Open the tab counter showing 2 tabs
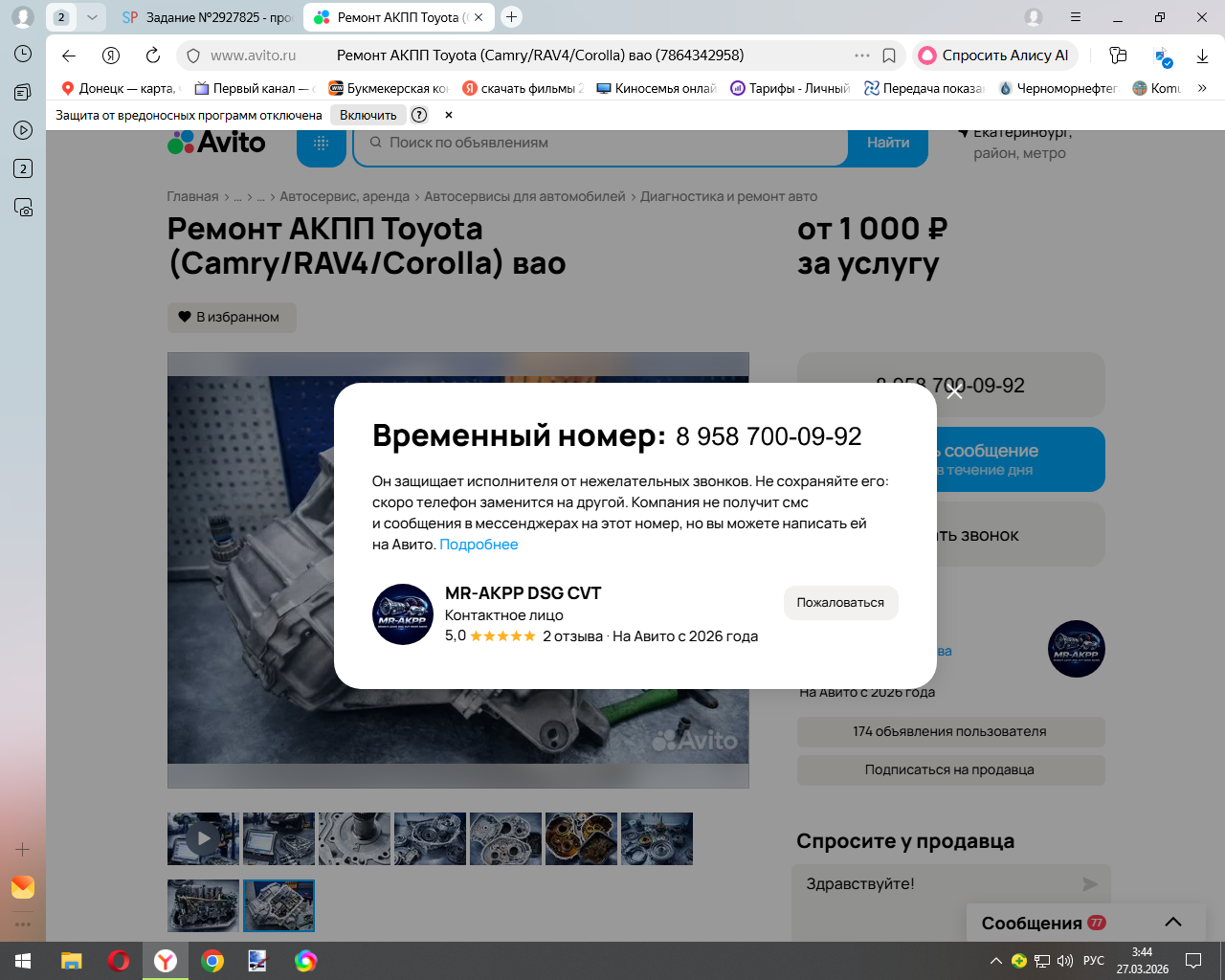Image resolution: width=1225 pixels, height=980 pixels. [61, 17]
